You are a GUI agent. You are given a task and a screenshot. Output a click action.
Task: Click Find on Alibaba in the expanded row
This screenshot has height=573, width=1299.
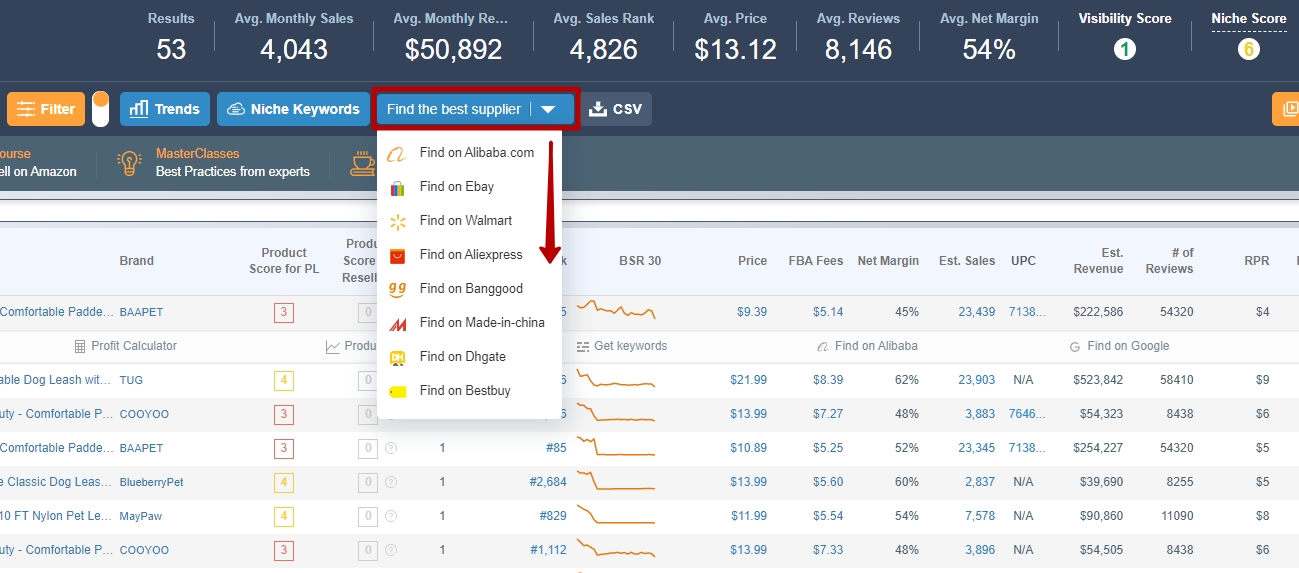pyautogui.click(x=867, y=346)
